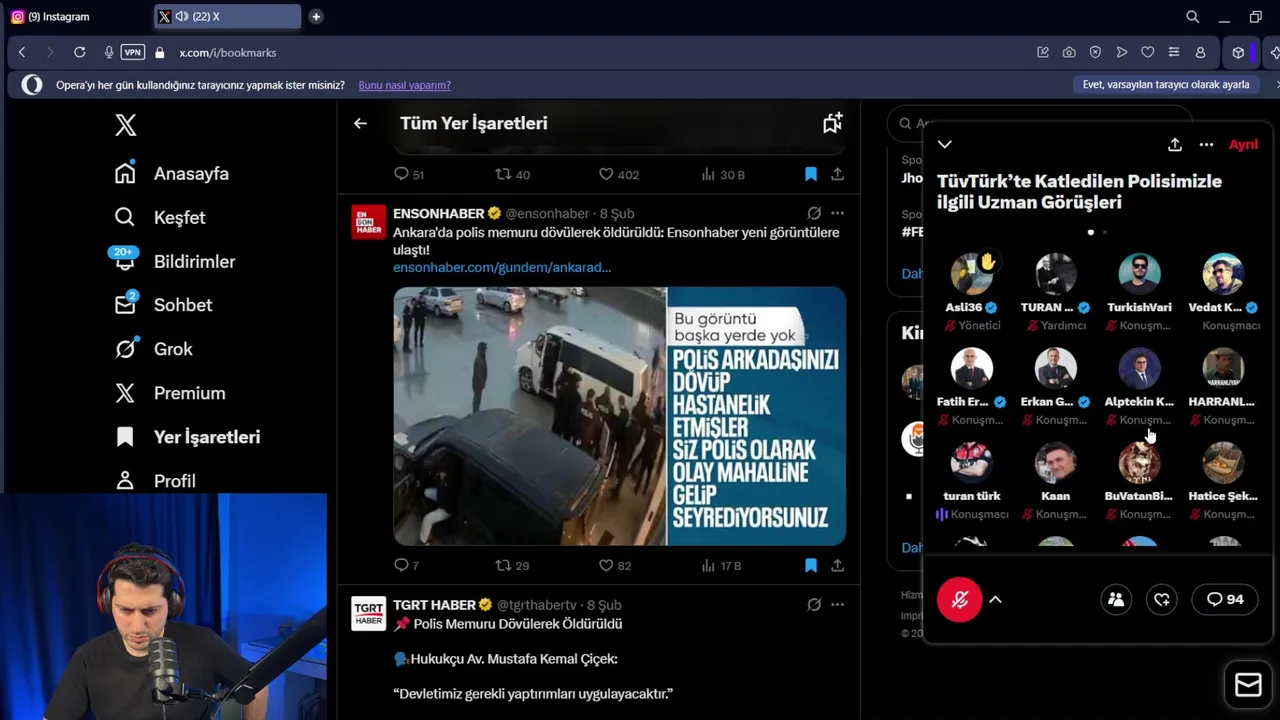Image resolution: width=1280 pixels, height=720 pixels.
Task: Open Sohbet messages
Action: [162, 305]
